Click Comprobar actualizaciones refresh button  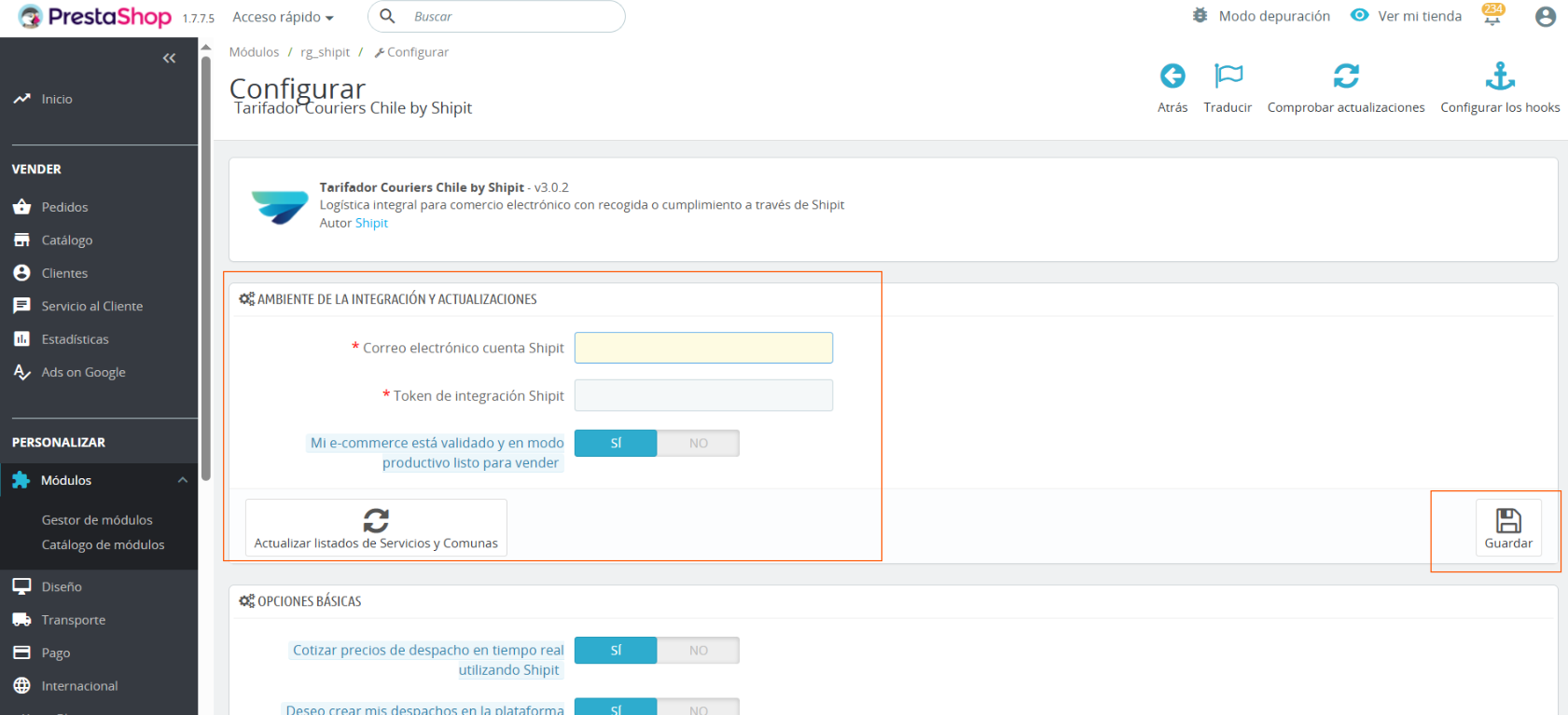tap(1346, 88)
